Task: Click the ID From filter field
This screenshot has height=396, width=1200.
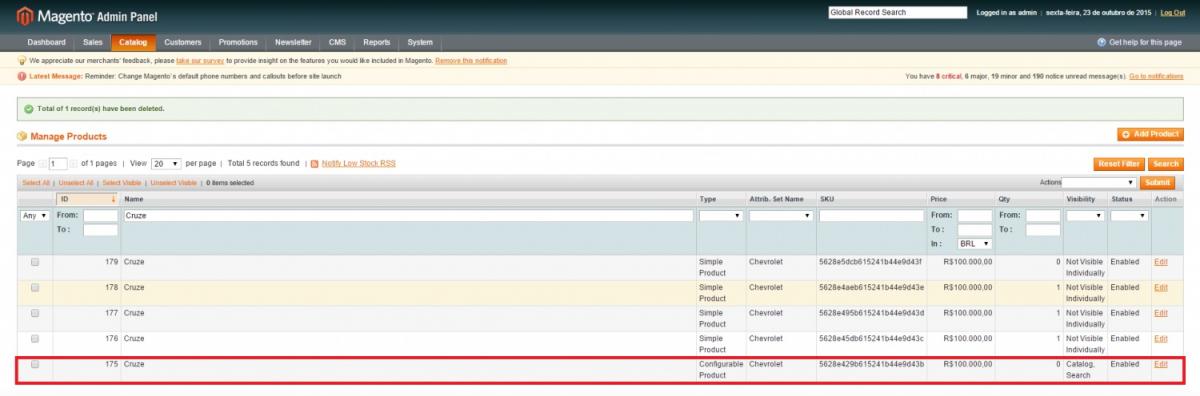Action: point(100,215)
